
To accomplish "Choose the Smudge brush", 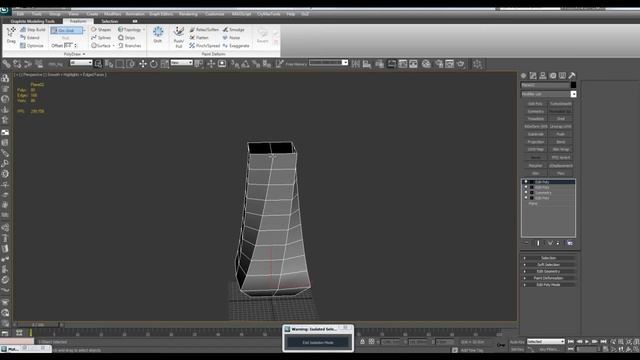I will (x=233, y=30).
